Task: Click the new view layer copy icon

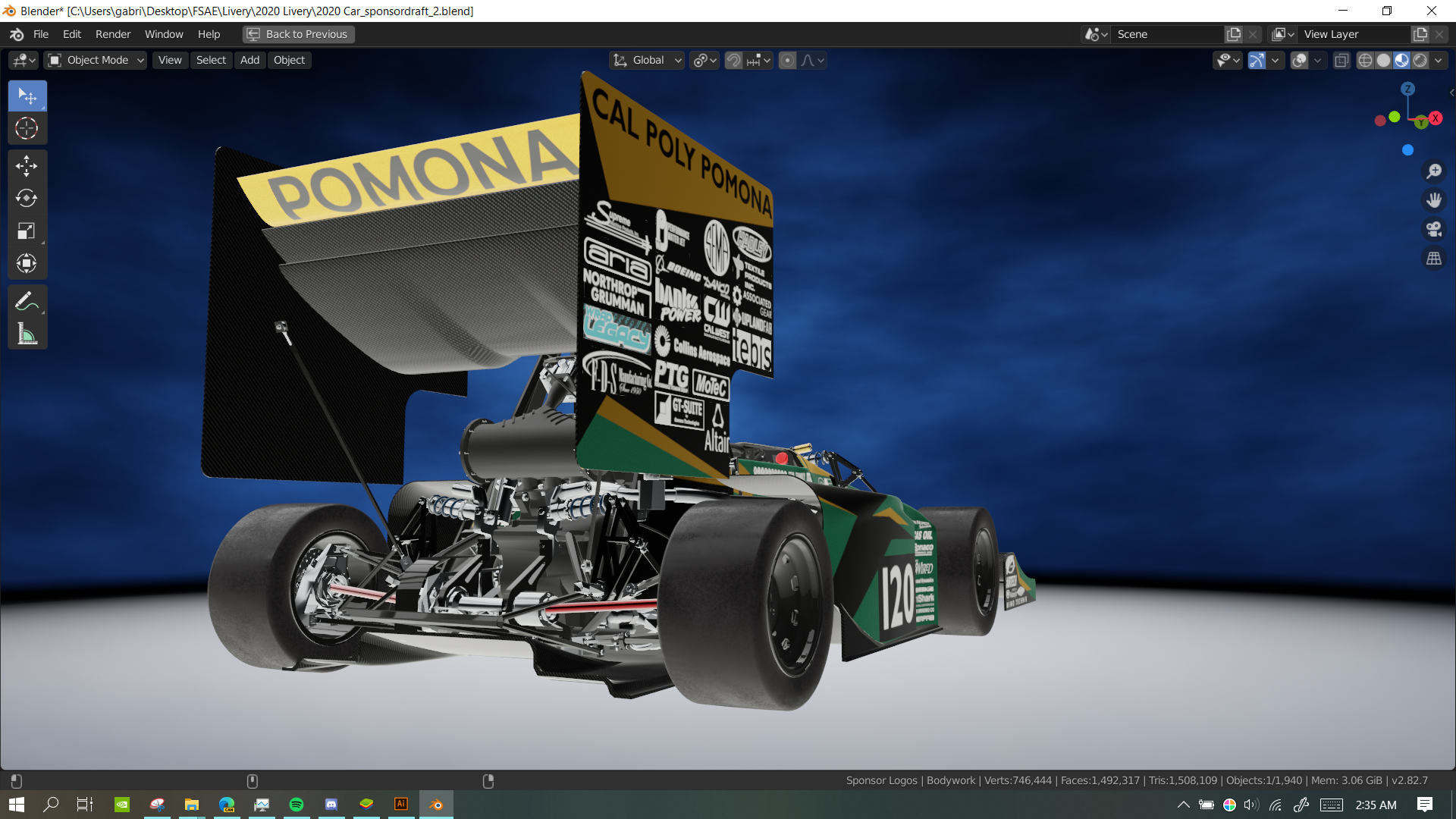Action: [x=1420, y=34]
